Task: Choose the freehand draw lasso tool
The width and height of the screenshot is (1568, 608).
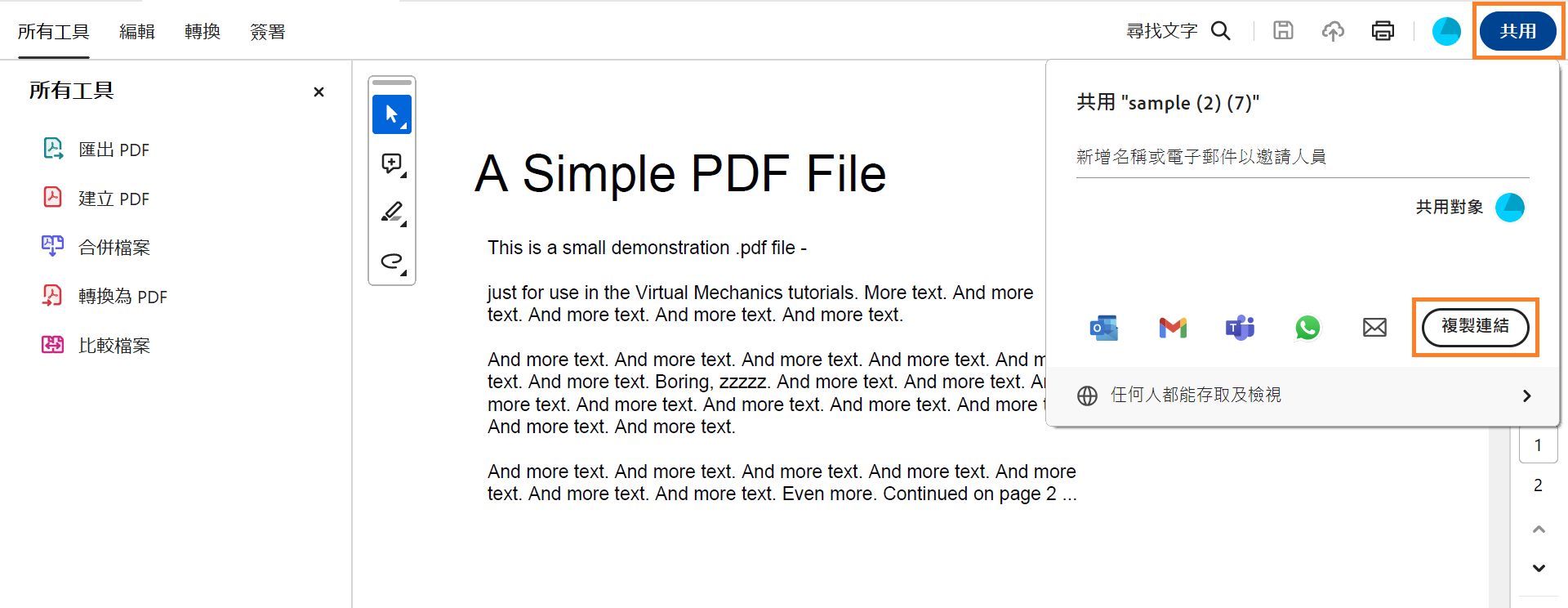Action: pyautogui.click(x=392, y=262)
